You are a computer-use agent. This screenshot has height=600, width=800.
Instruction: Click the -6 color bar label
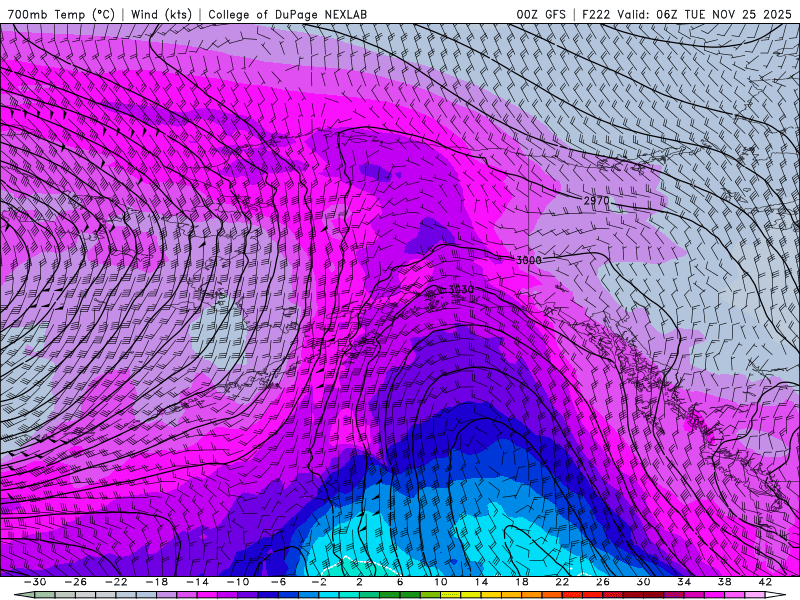279,582
